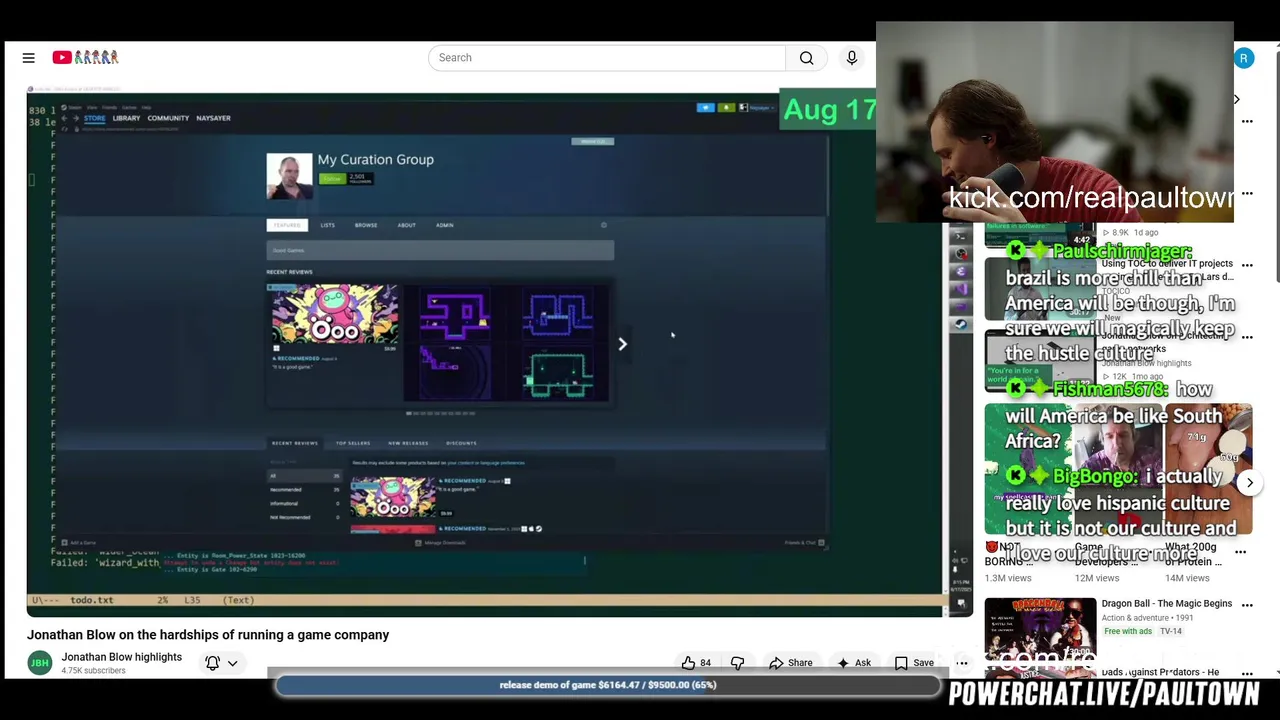Play the Dragon Ball - The Magic Begins thumbnail
Screen dimensions: 1280x720
(1040, 628)
